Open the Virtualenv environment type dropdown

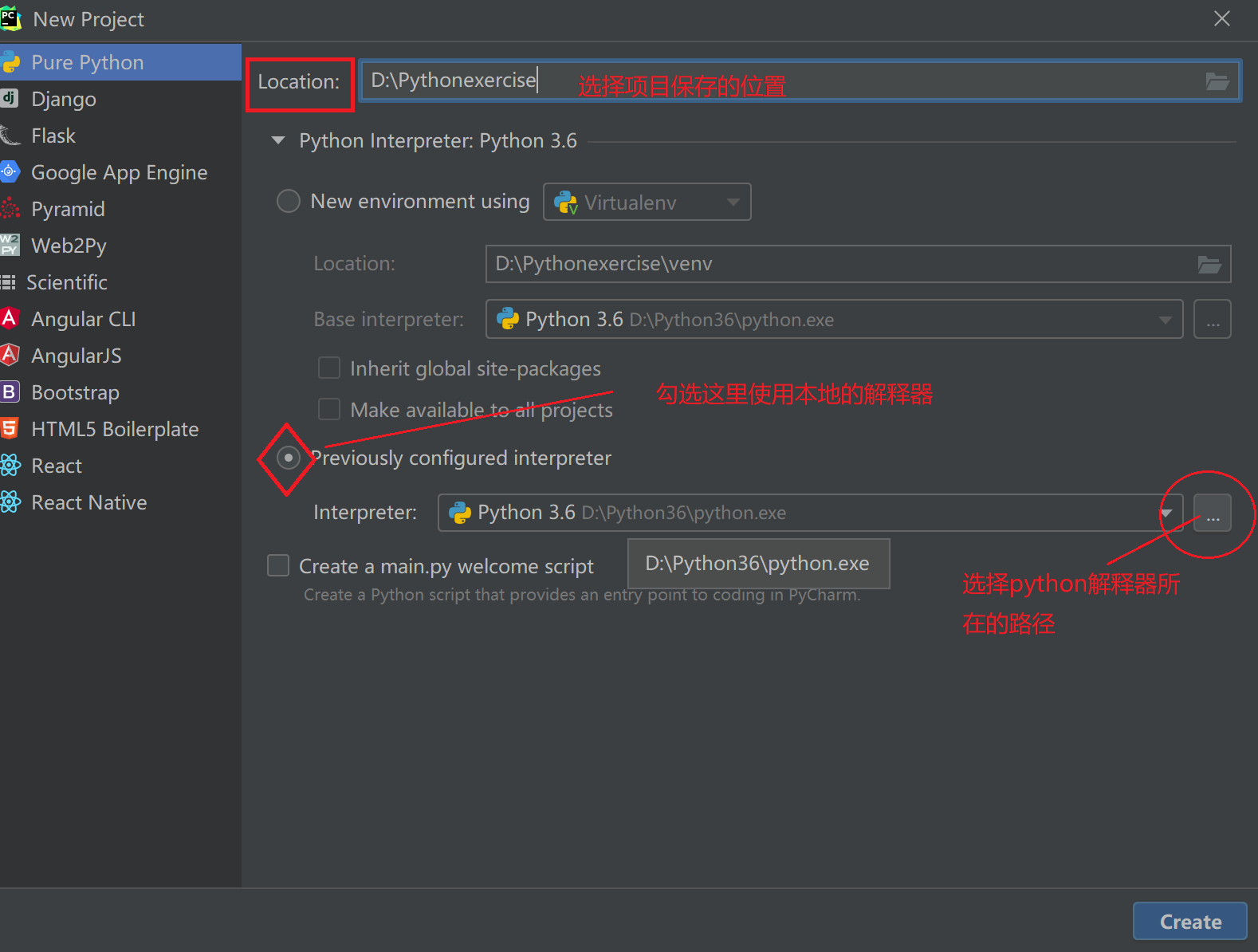point(647,202)
